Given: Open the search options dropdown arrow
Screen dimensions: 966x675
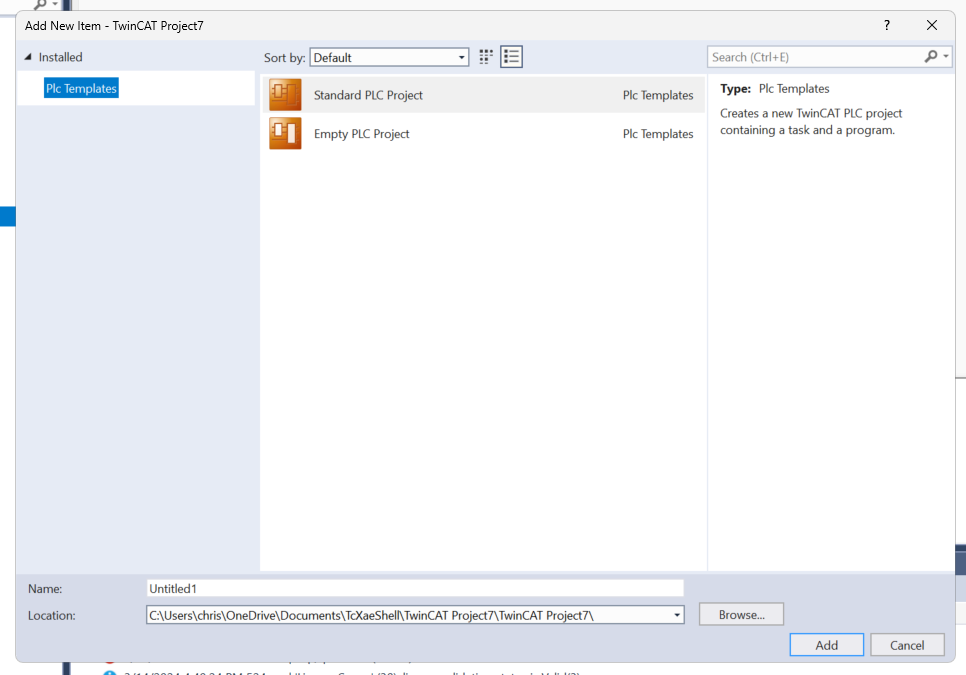Looking at the screenshot, I should click(946, 57).
